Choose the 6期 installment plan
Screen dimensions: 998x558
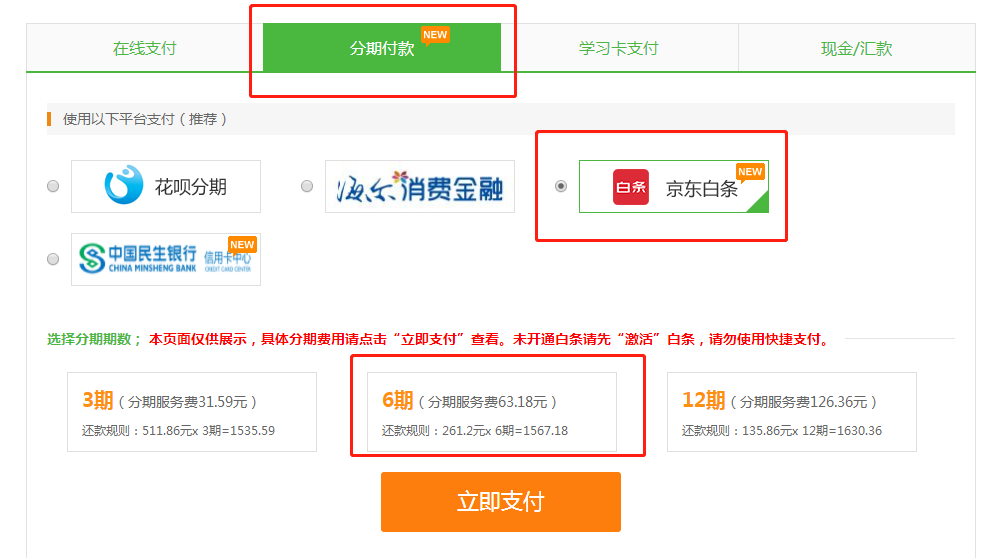pyautogui.click(x=491, y=412)
